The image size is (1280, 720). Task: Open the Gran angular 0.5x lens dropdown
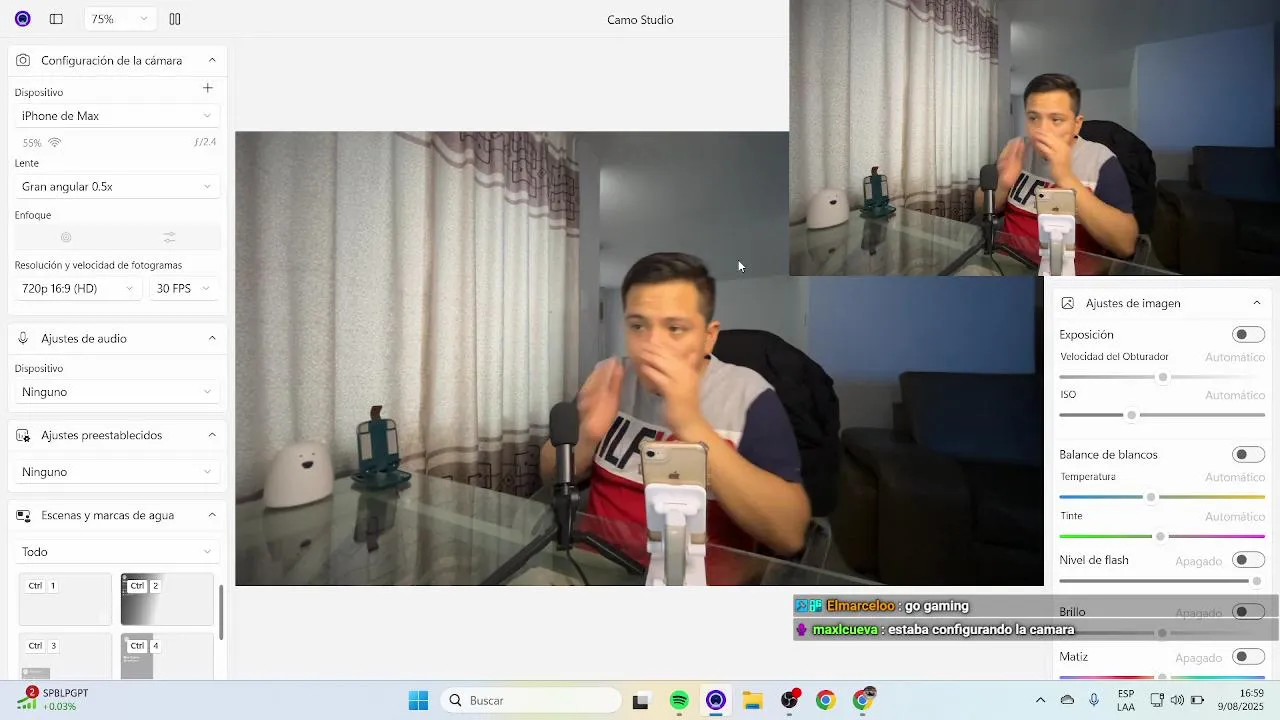click(117, 187)
